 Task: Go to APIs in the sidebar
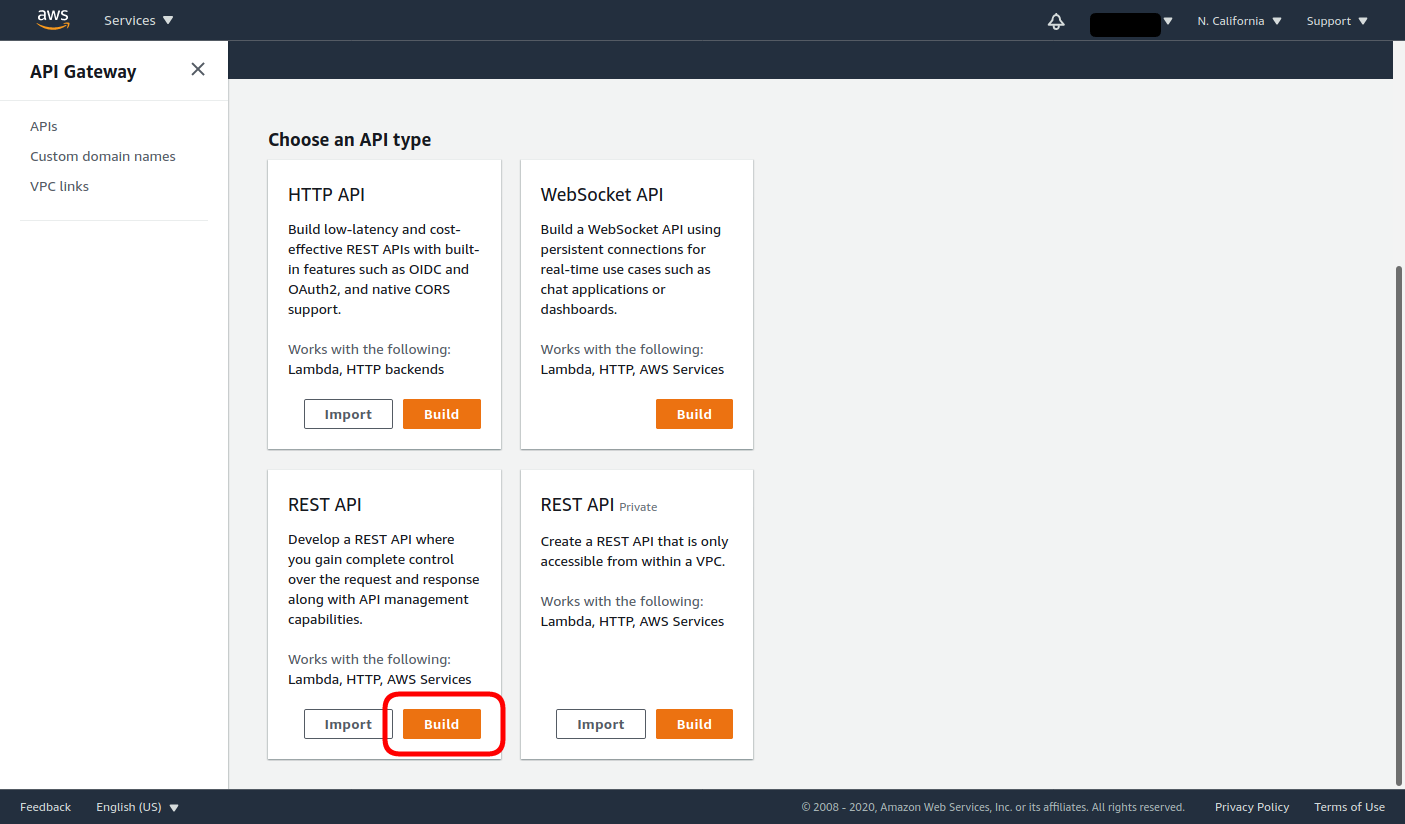tap(44, 127)
